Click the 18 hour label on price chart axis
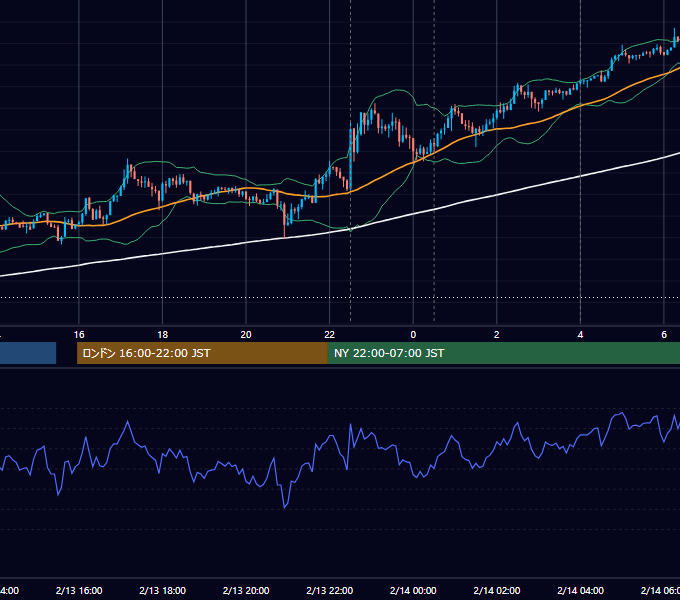This screenshot has height=600, width=680. 163,335
